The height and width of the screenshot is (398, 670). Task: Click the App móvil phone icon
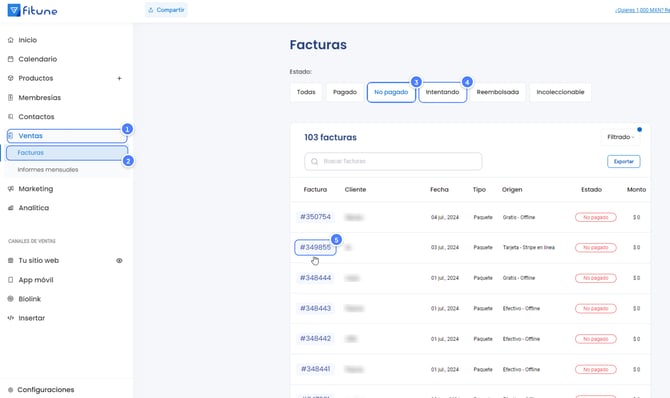(x=11, y=280)
